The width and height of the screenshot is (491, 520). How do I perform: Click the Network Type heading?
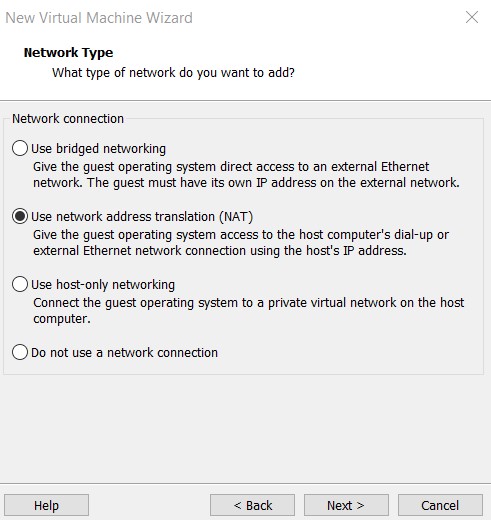click(68, 53)
